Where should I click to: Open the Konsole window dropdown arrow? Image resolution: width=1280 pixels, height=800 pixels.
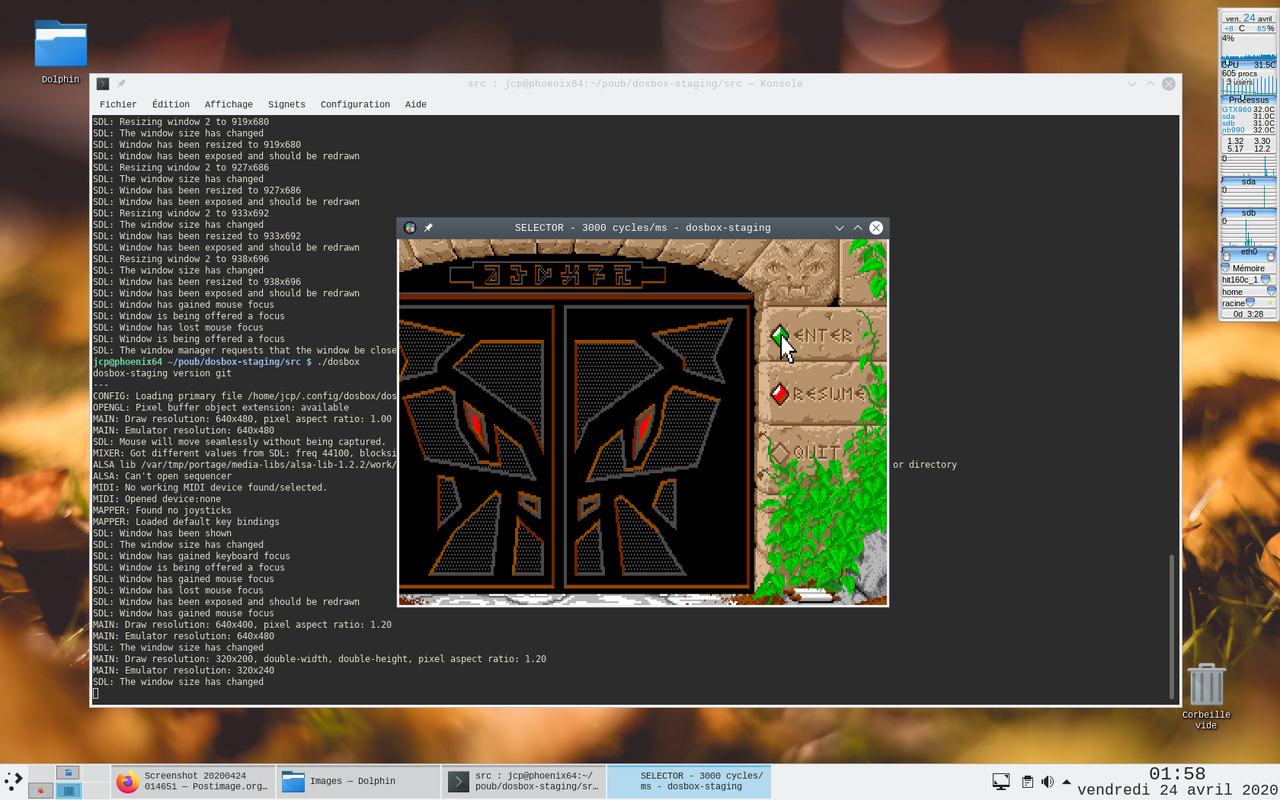pyautogui.click(x=1131, y=84)
